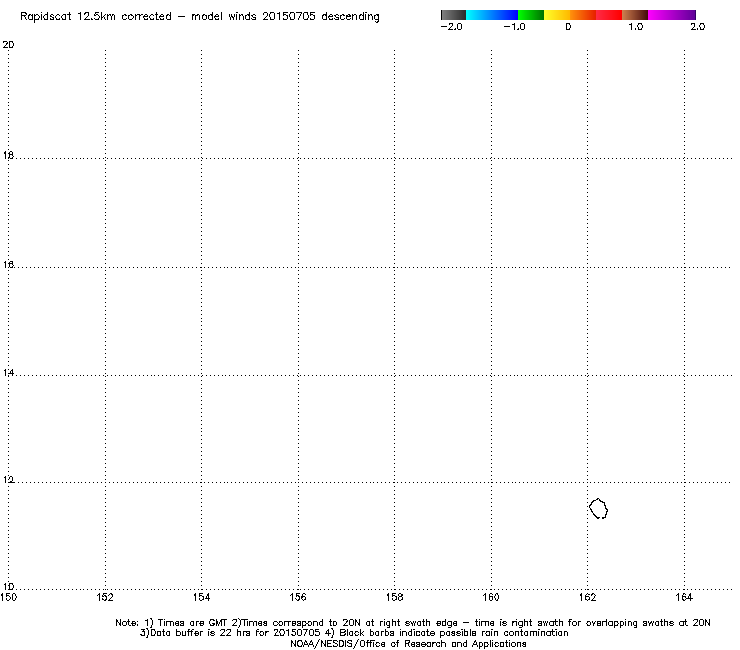Click the longitude label "156"
The height and width of the screenshot is (650, 740).
click(298, 597)
